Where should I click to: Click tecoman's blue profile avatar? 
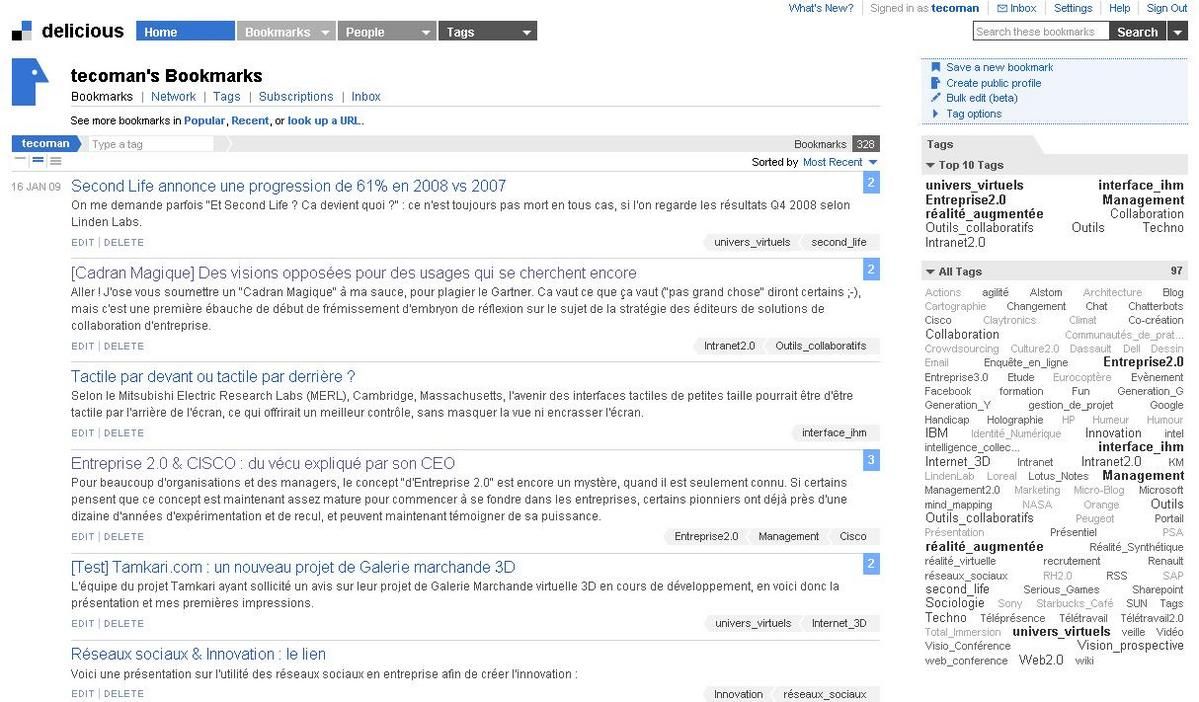(x=30, y=82)
